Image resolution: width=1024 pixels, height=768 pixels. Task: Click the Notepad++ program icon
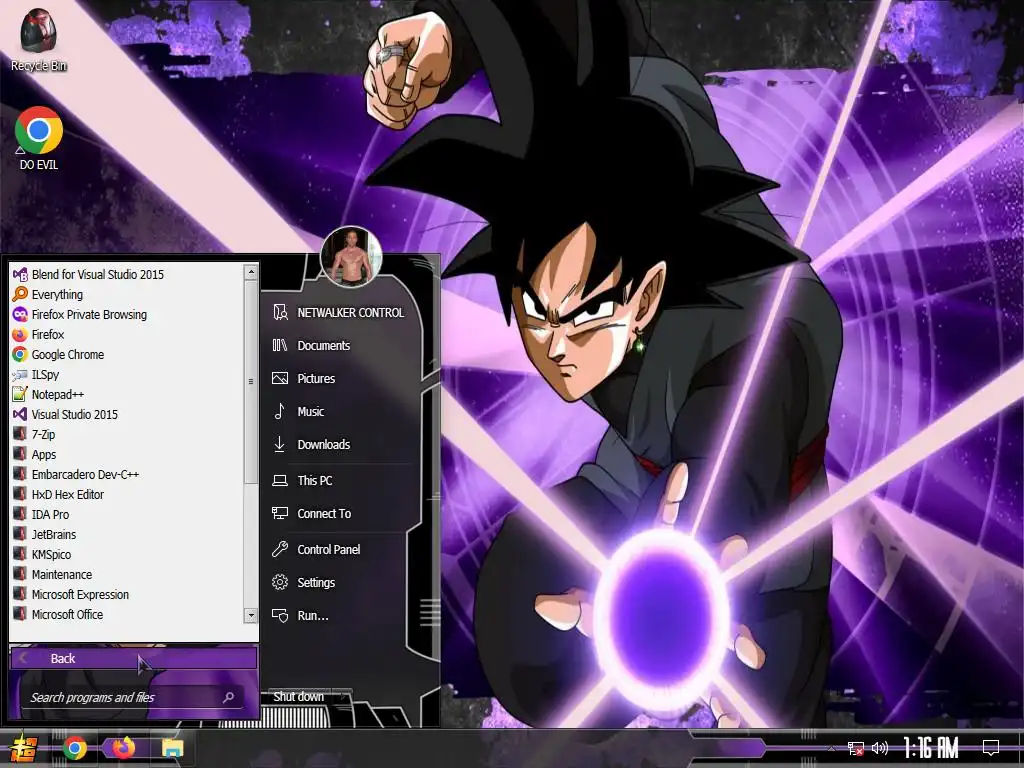[20, 394]
